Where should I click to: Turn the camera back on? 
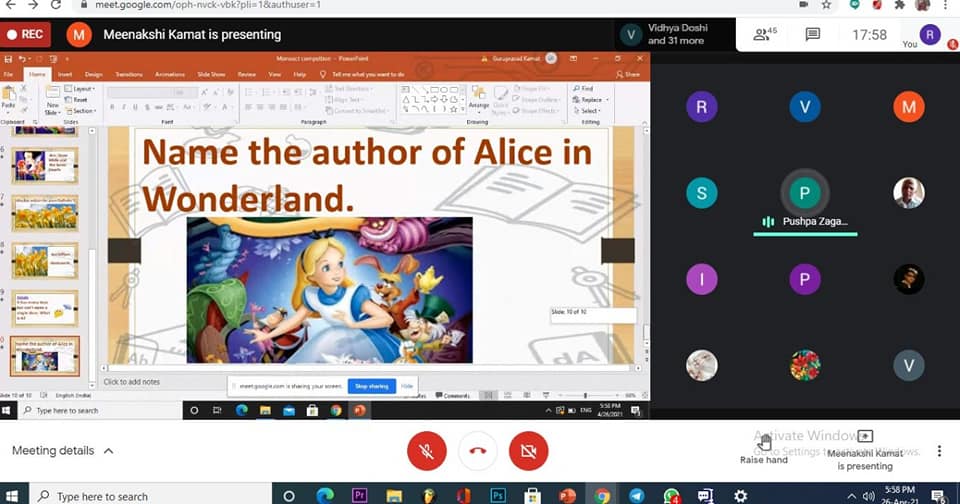pos(528,452)
